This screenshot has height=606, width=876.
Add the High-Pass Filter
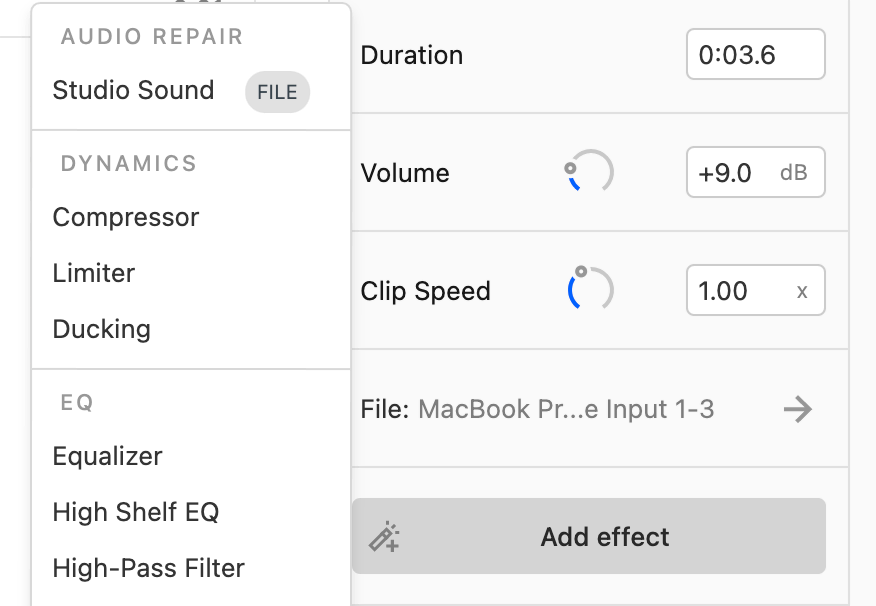coord(148,568)
